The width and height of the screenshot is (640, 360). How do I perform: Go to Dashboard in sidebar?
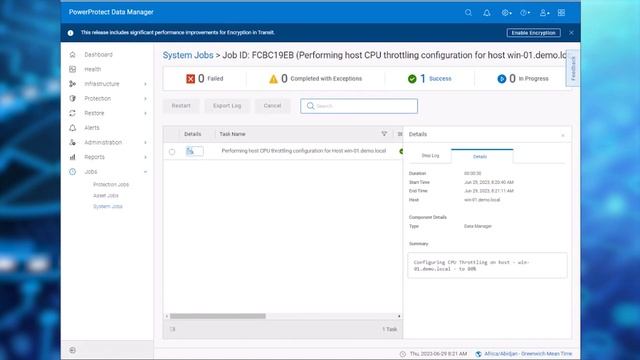[x=98, y=55]
